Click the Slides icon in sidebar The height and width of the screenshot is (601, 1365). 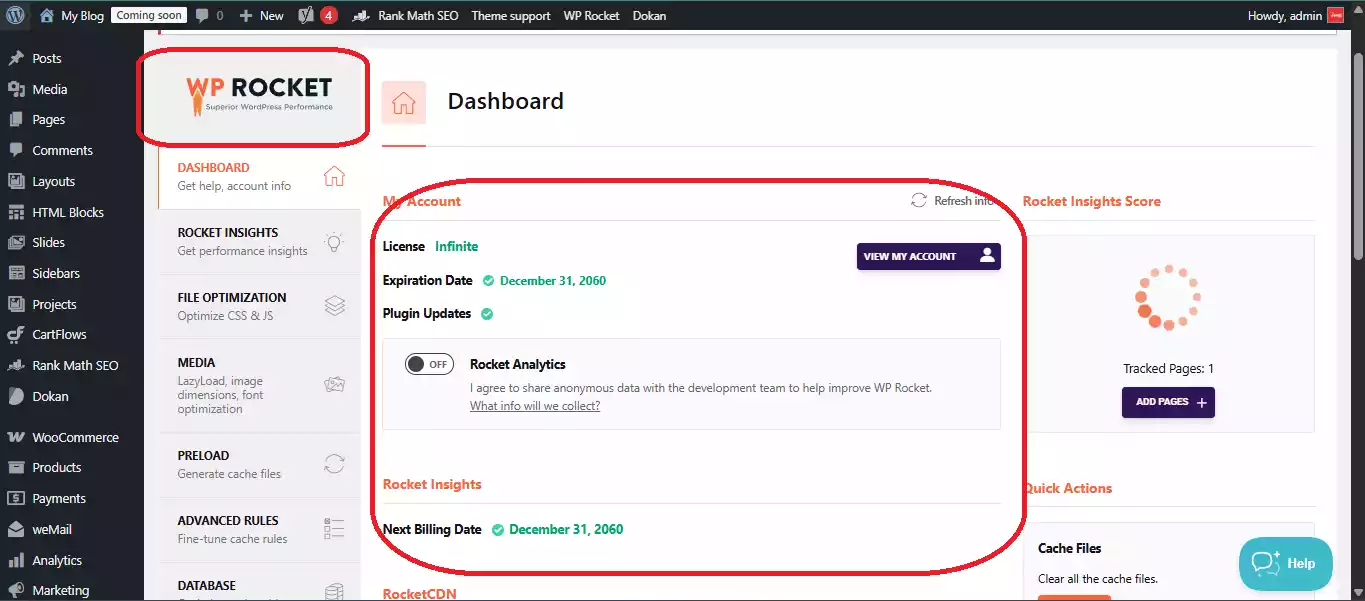tap(16, 242)
